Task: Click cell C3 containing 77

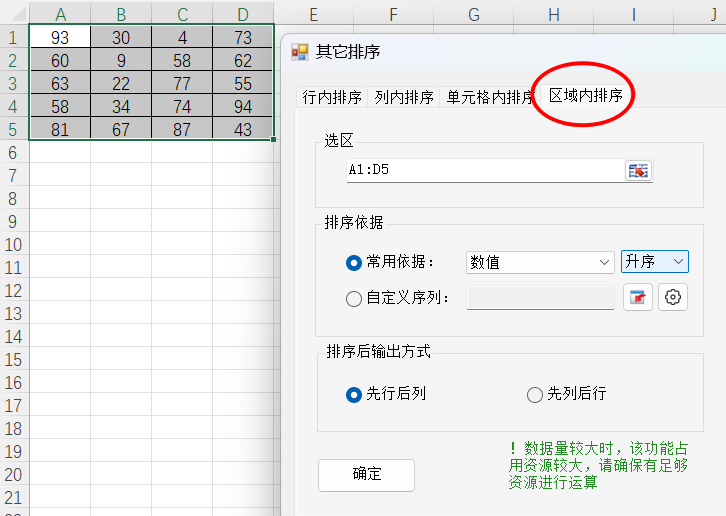Action: (182, 83)
